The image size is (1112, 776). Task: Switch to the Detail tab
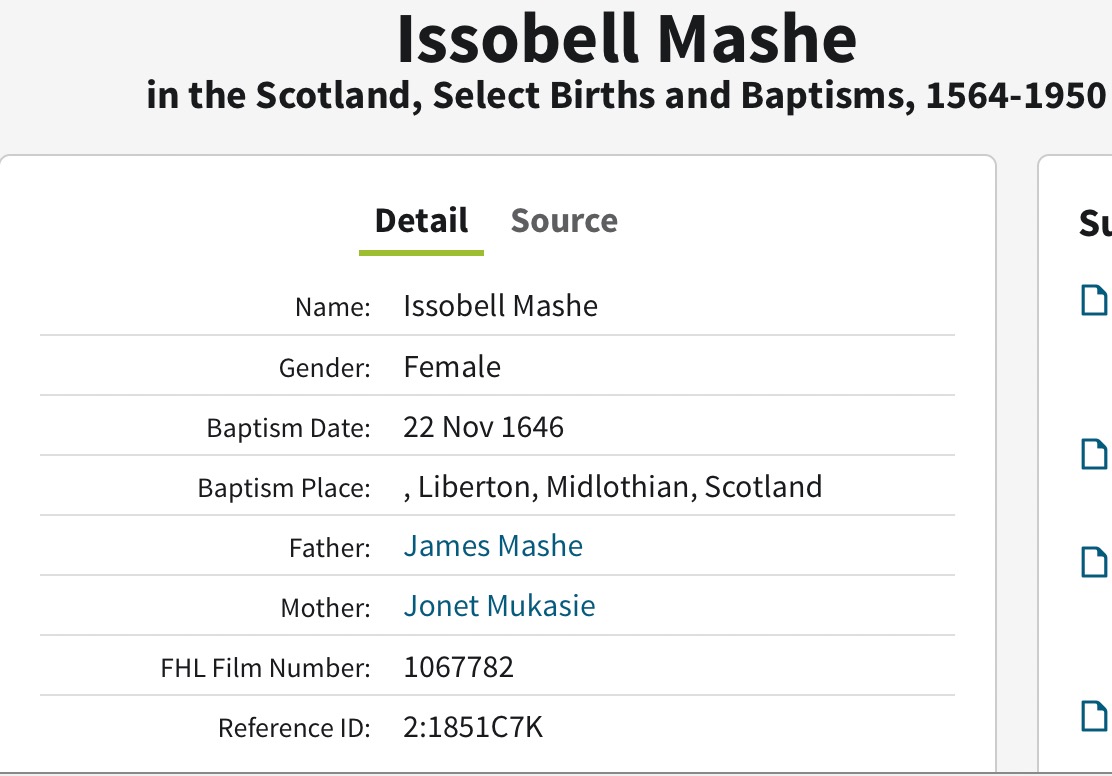pyautogui.click(x=421, y=221)
